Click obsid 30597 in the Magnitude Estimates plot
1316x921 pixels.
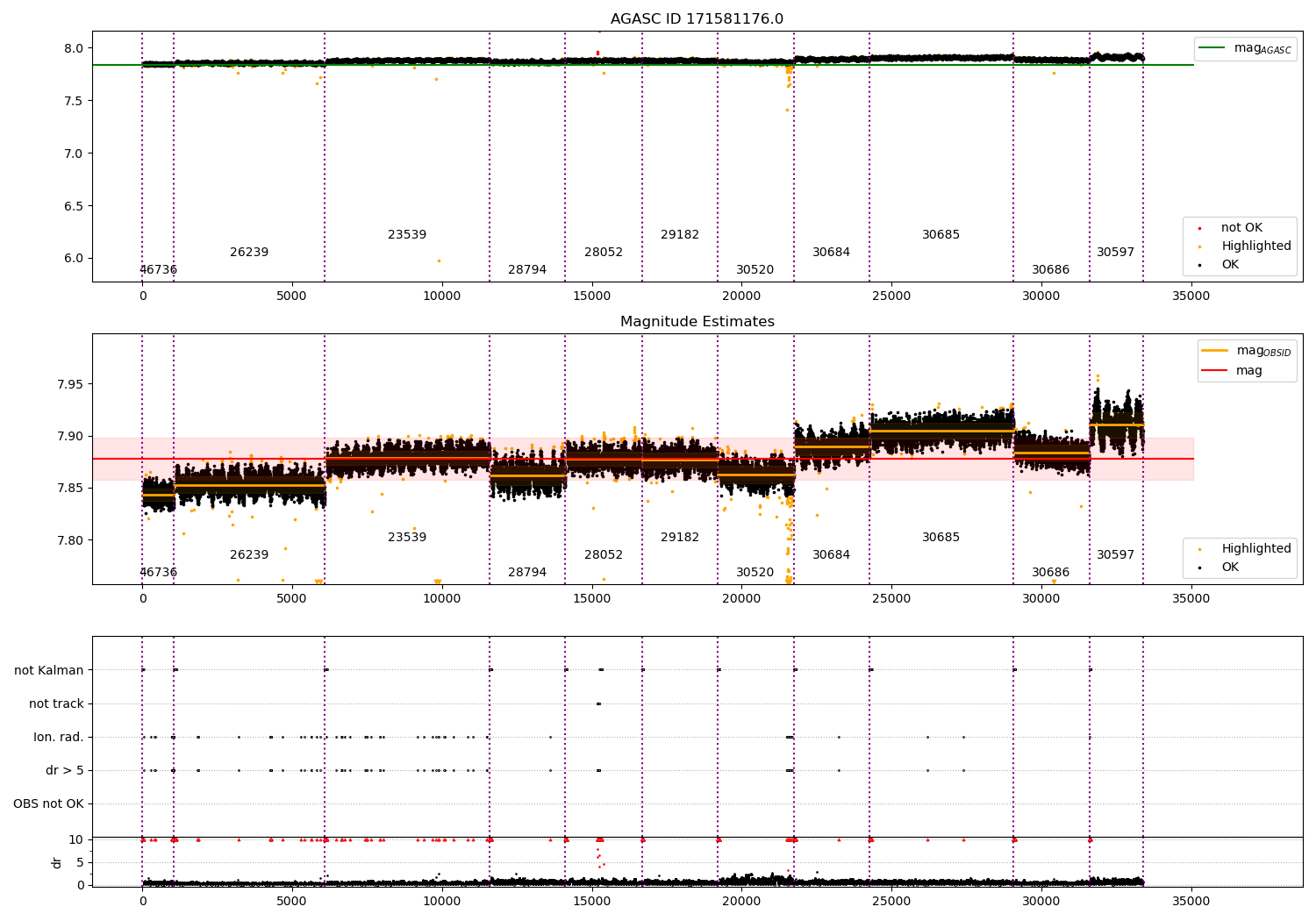[x=1116, y=555]
